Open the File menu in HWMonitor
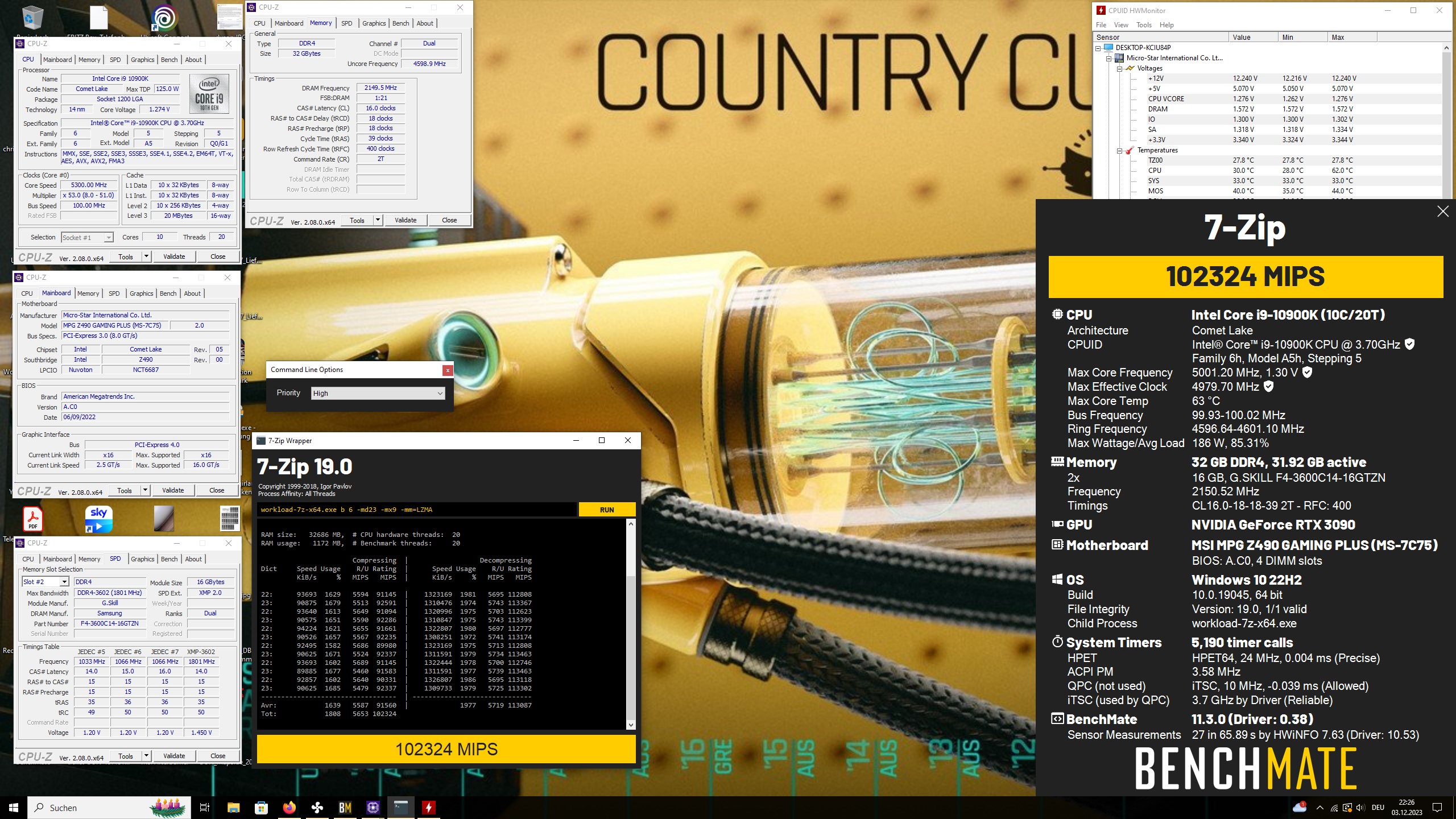Screen dimensions: 1456x819 [1101, 25]
